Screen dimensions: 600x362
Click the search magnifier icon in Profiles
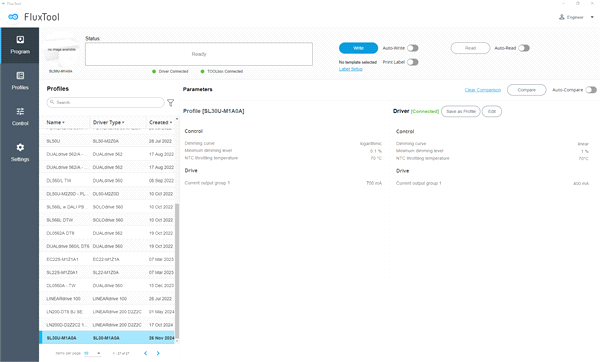(x=52, y=102)
